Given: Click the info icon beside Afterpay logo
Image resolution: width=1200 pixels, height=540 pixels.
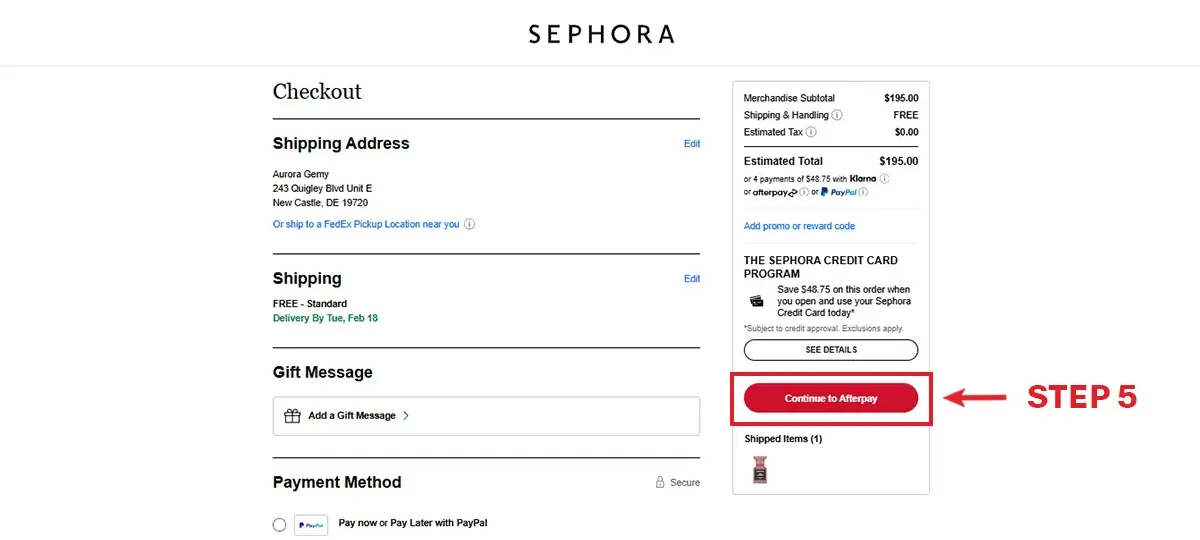Looking at the screenshot, I should coord(805,192).
